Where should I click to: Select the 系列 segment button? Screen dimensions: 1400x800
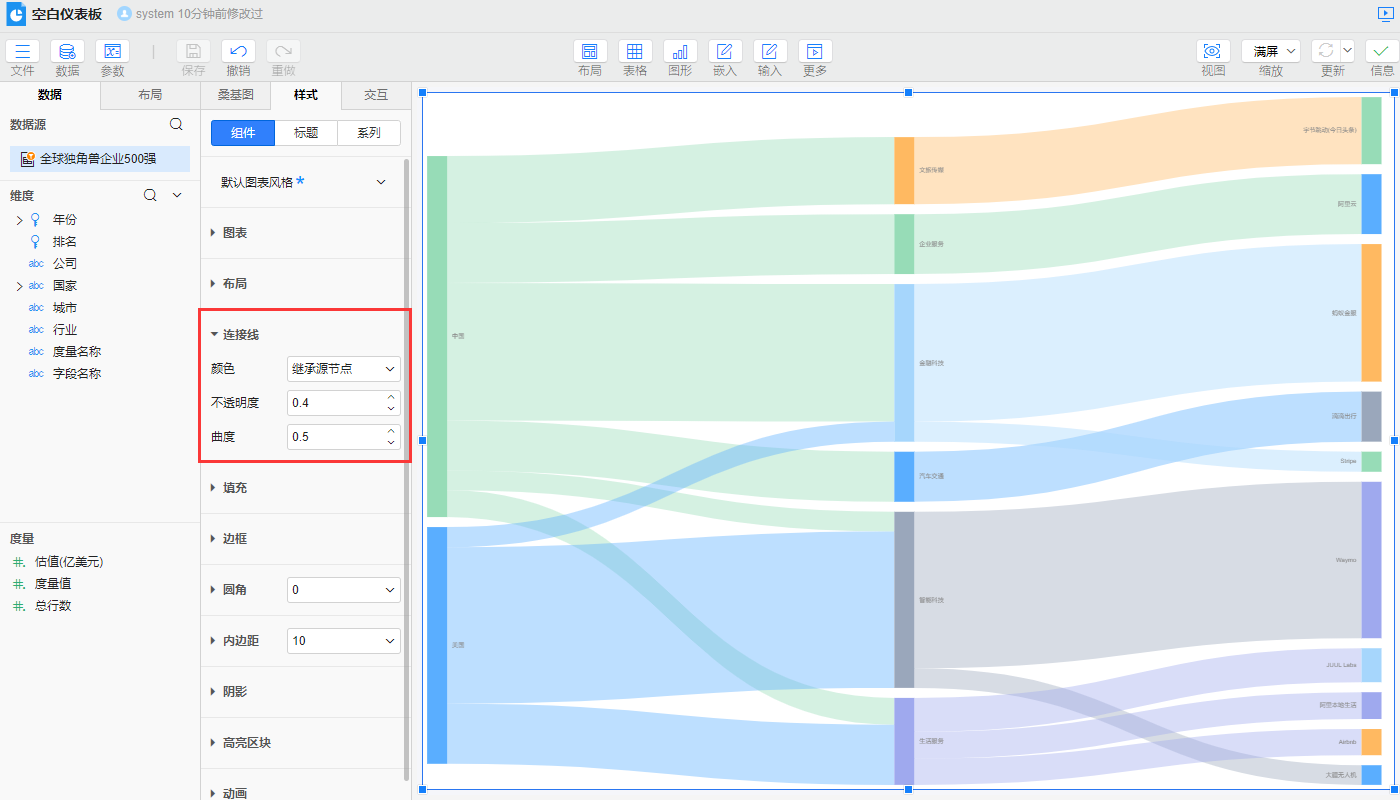click(369, 133)
